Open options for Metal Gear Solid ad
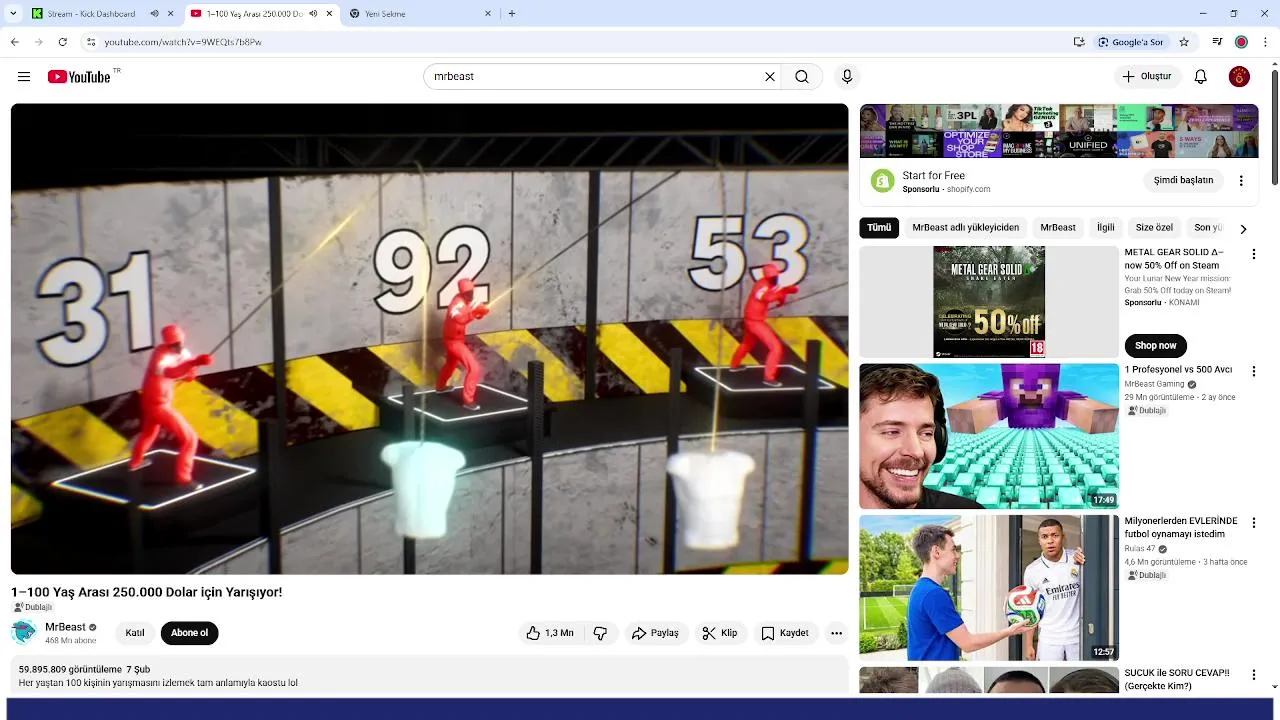1280x720 pixels. 1253,255
